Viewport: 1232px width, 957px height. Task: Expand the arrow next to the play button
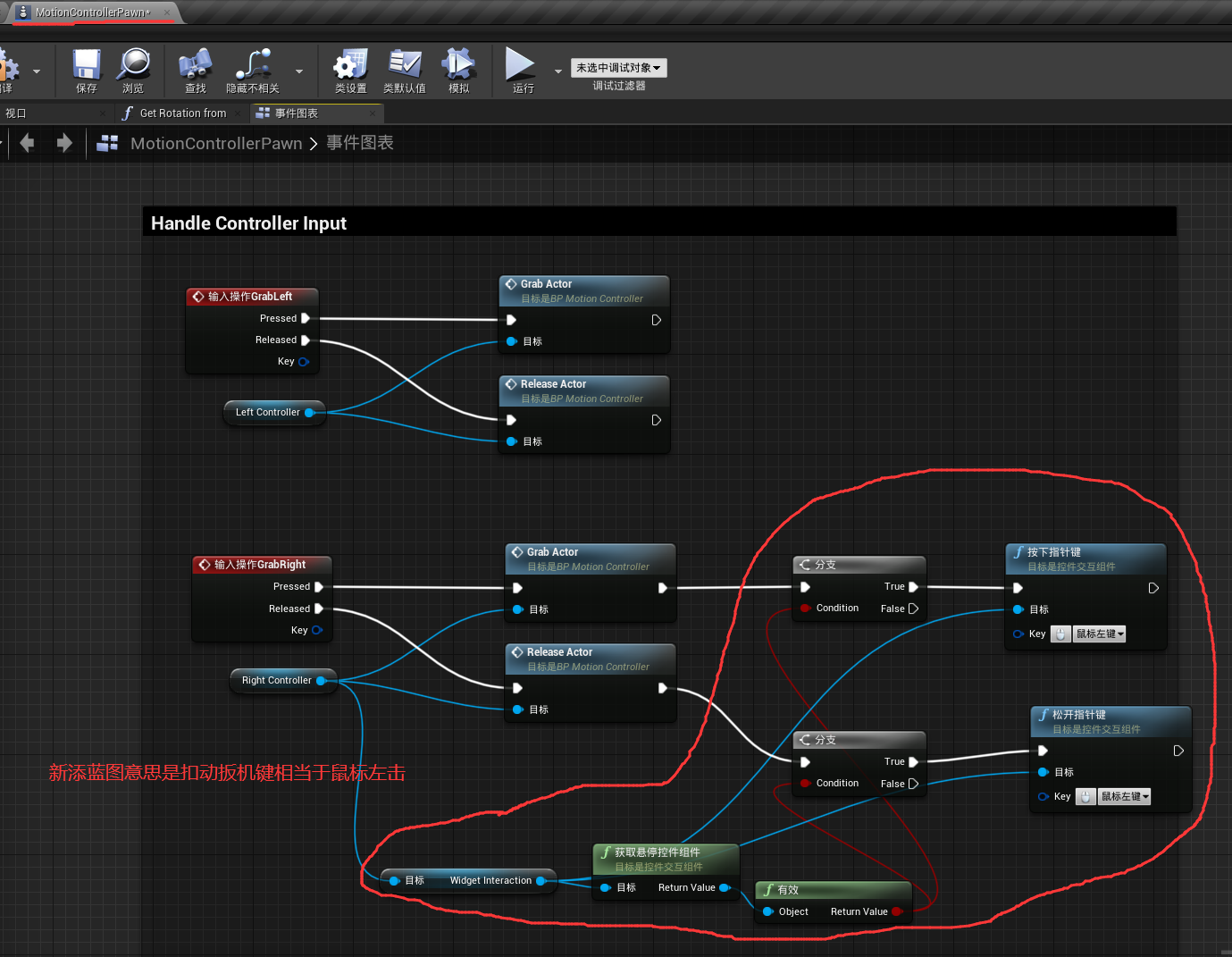tap(557, 71)
